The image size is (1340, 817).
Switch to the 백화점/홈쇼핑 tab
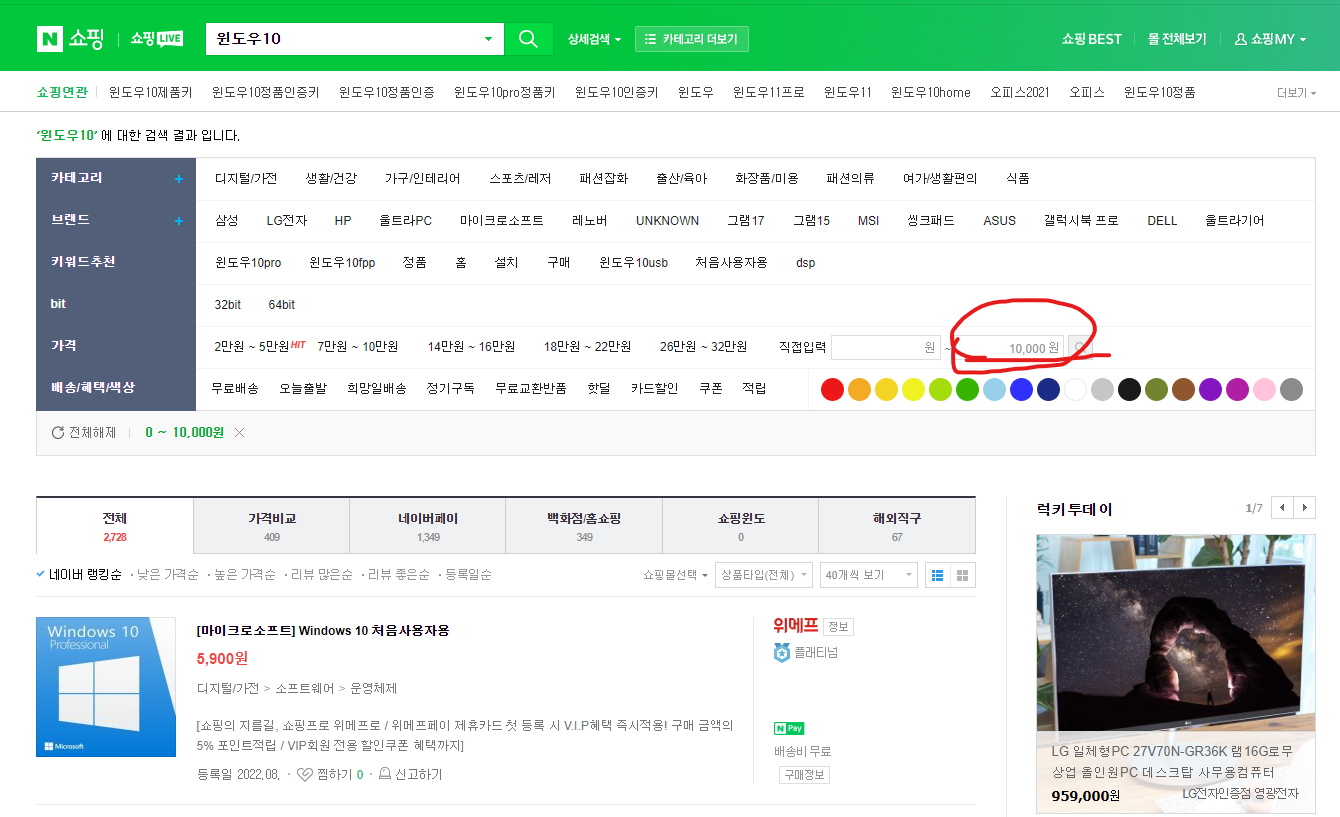pos(584,526)
